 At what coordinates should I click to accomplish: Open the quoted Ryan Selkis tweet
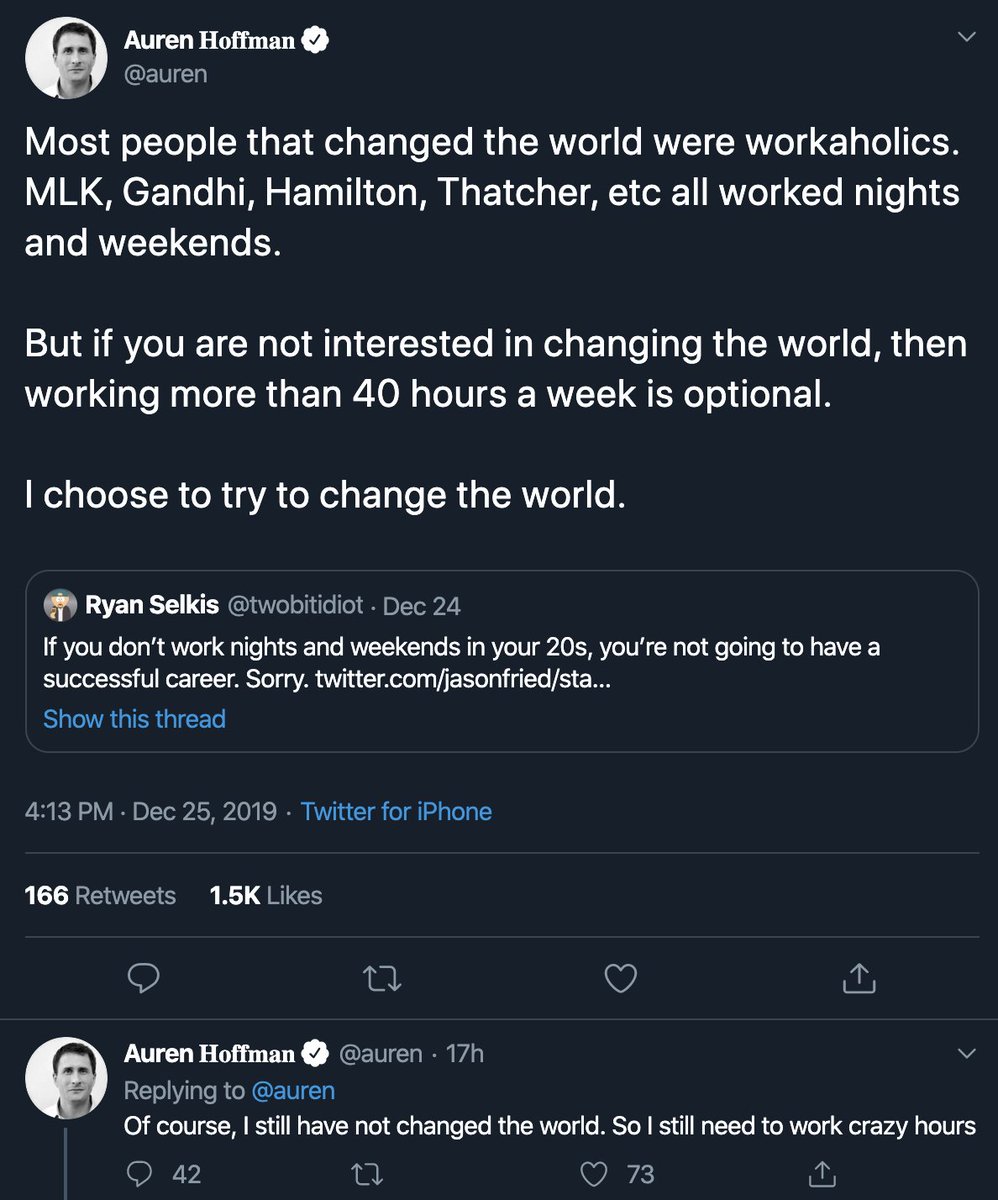pos(500,661)
